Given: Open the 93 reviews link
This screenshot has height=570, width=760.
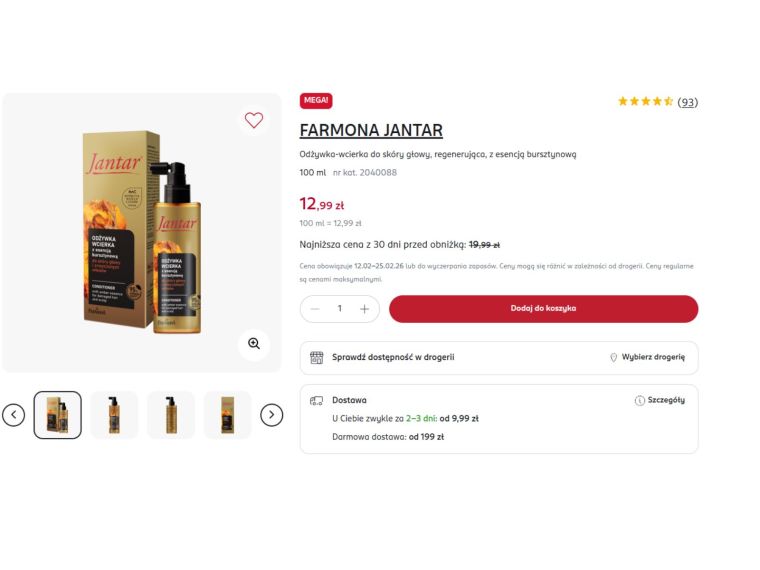Looking at the screenshot, I should coord(688,102).
